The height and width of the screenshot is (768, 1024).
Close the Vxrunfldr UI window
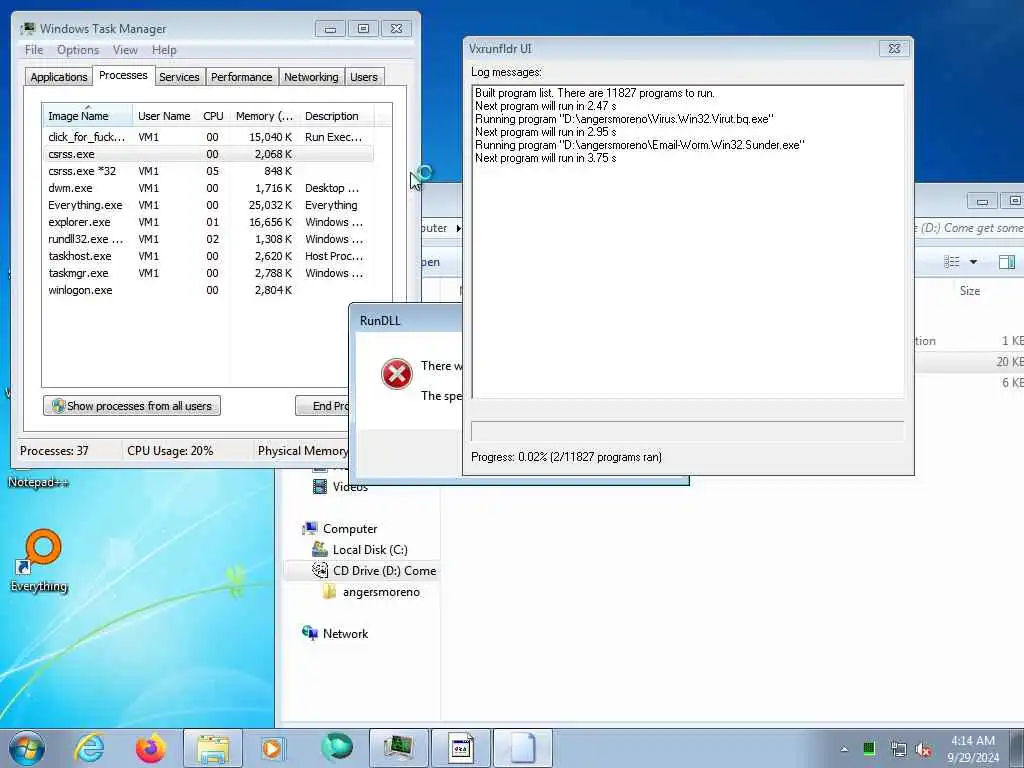[894, 48]
